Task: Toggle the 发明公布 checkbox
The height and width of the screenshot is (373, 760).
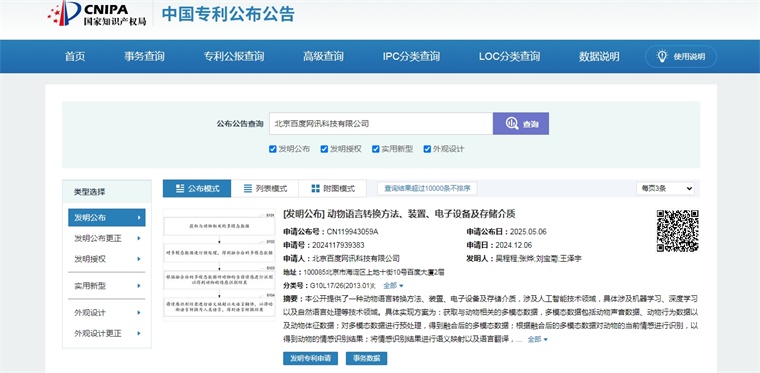Action: pyautogui.click(x=272, y=149)
